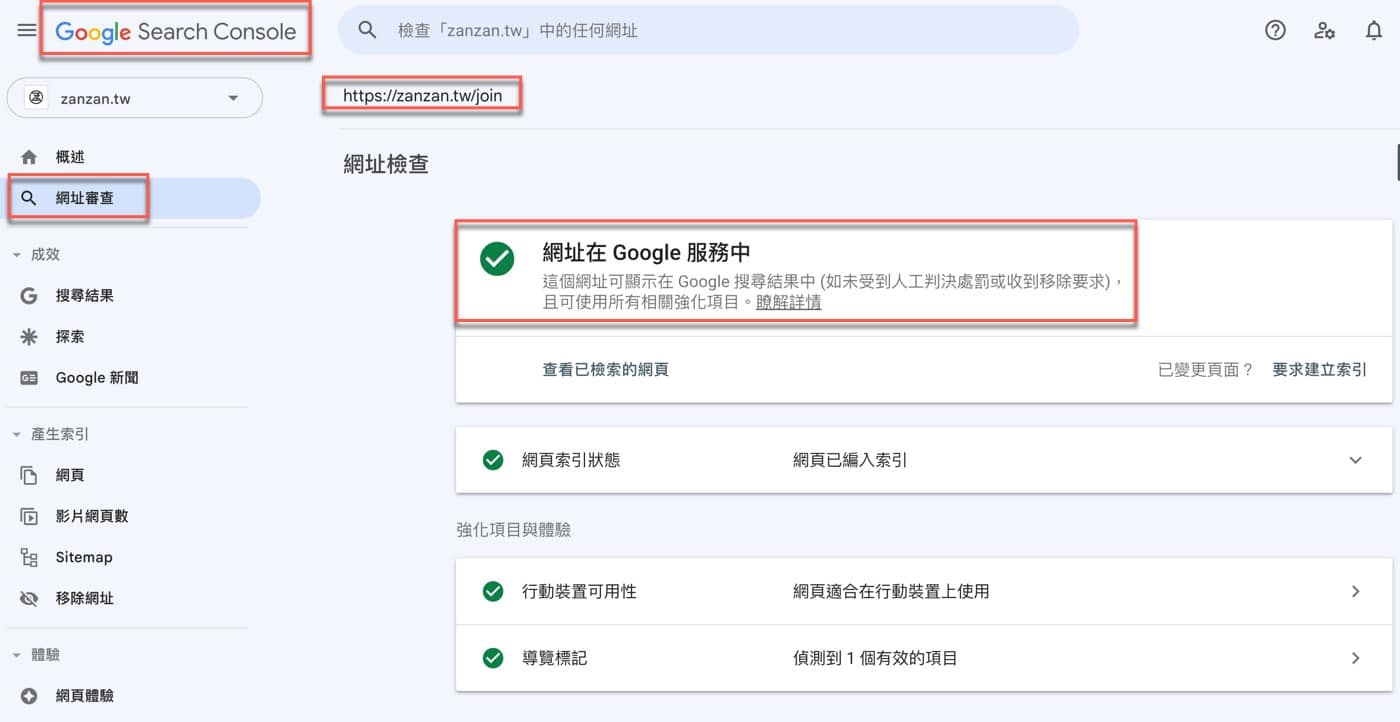The height and width of the screenshot is (722, 1400).
Task: Focus the URL inspection search field
Action: 708,30
